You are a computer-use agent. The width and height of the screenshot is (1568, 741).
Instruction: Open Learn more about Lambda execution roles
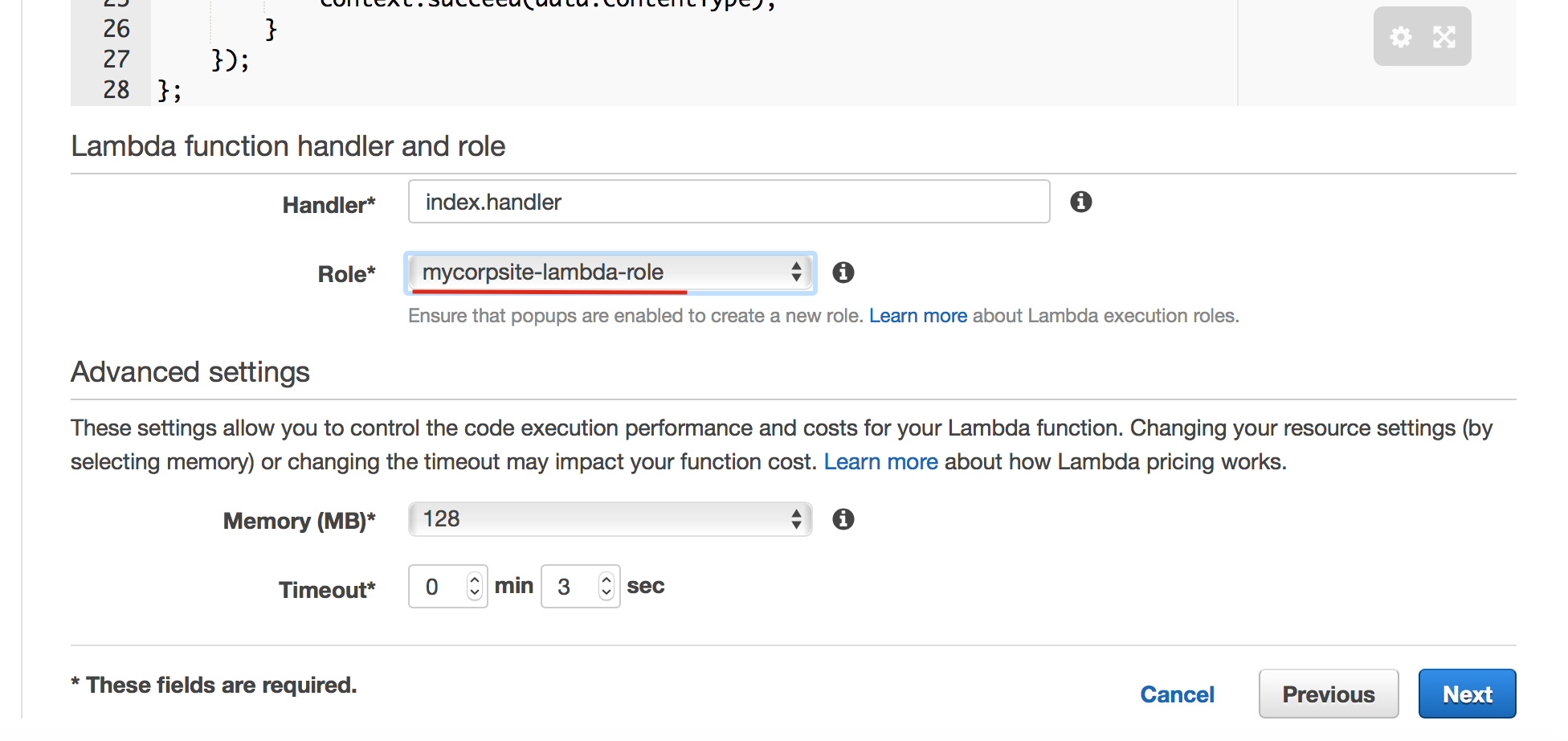click(x=917, y=316)
